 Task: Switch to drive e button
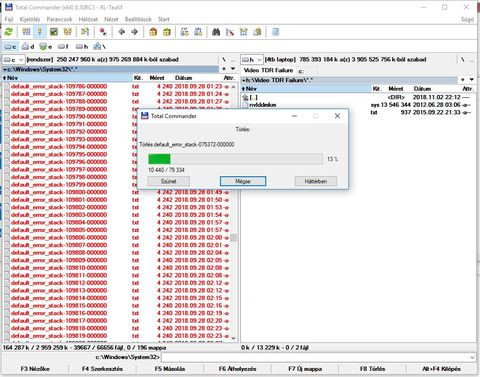point(46,47)
